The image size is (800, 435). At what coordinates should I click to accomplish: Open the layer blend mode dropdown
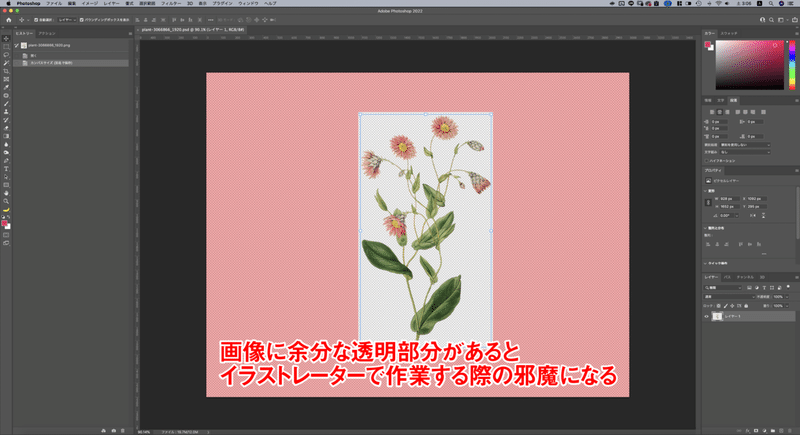[x=729, y=297]
